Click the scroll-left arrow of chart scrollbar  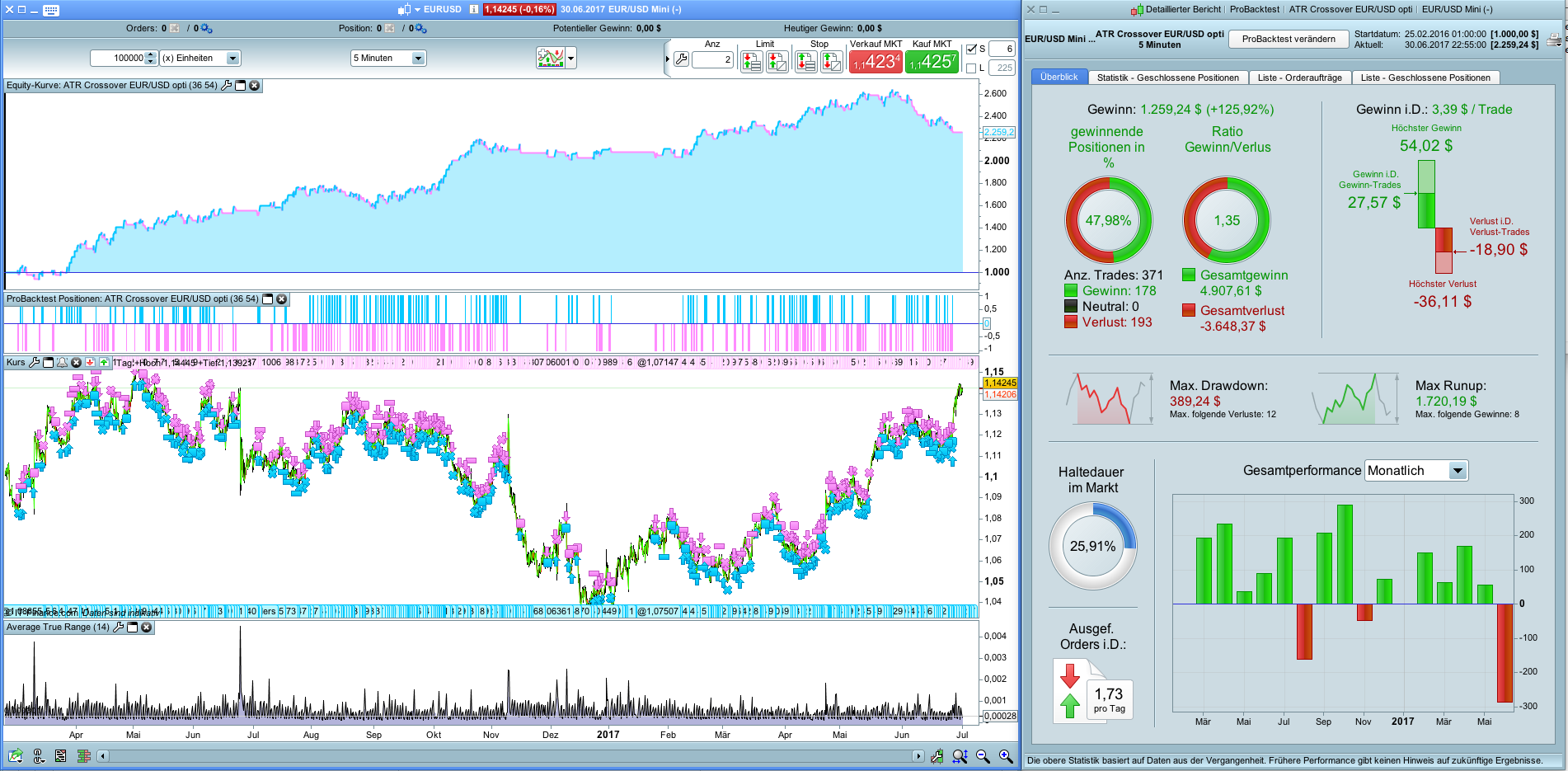pos(103,756)
